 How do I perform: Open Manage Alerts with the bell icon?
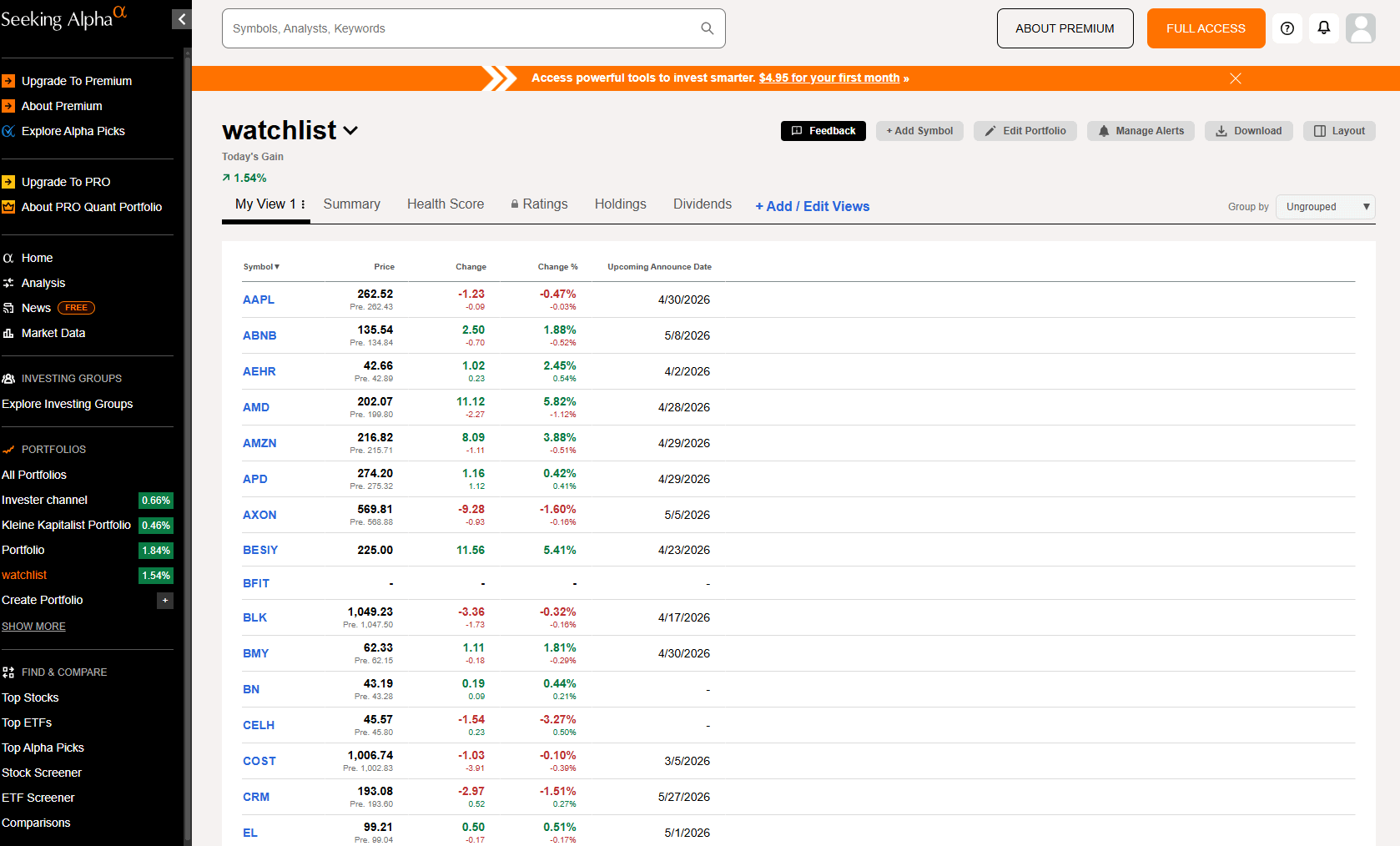1141,131
